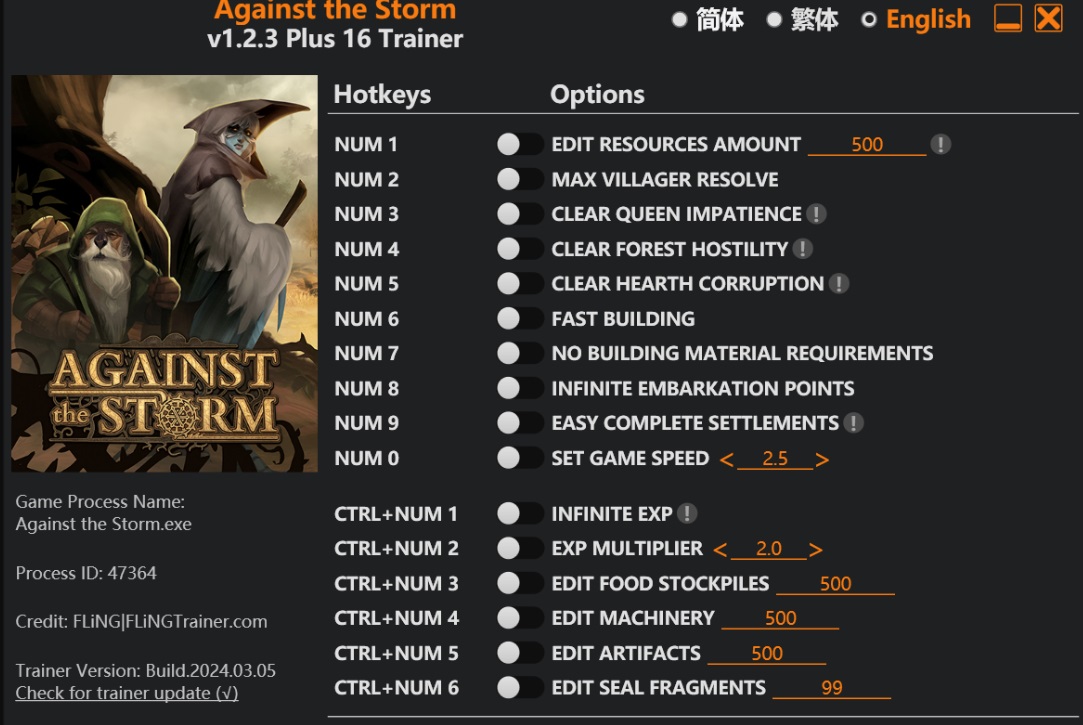The height and width of the screenshot is (725, 1083).
Task: Decrease game speed with left arrow
Action: [x=726, y=460]
